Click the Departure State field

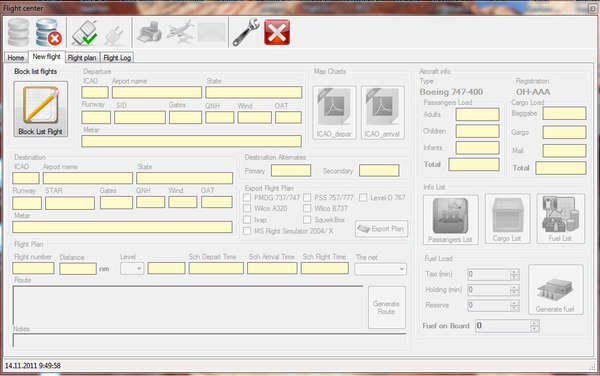[254, 92]
